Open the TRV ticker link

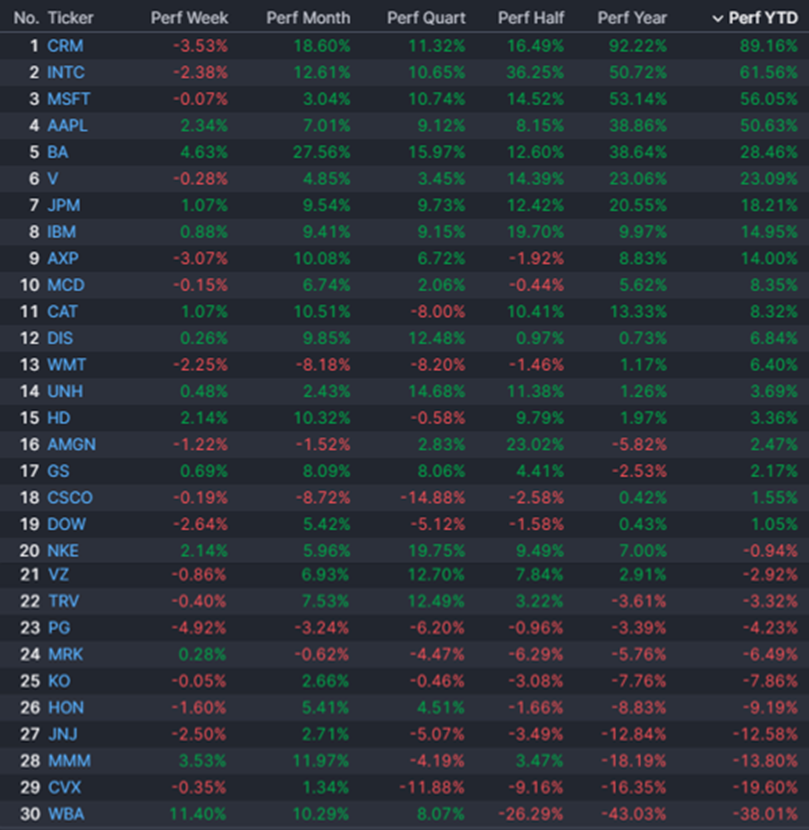coord(64,601)
